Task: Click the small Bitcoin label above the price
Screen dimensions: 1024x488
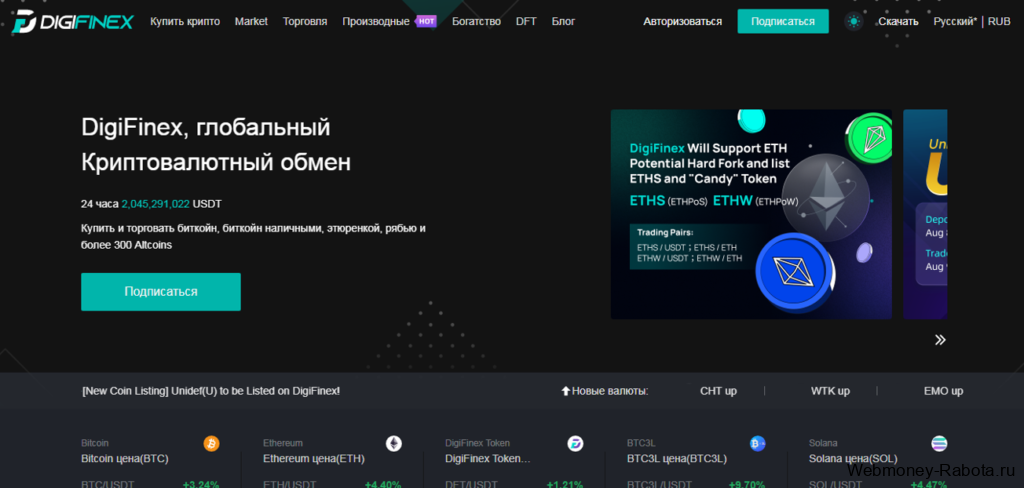Action: (x=95, y=443)
